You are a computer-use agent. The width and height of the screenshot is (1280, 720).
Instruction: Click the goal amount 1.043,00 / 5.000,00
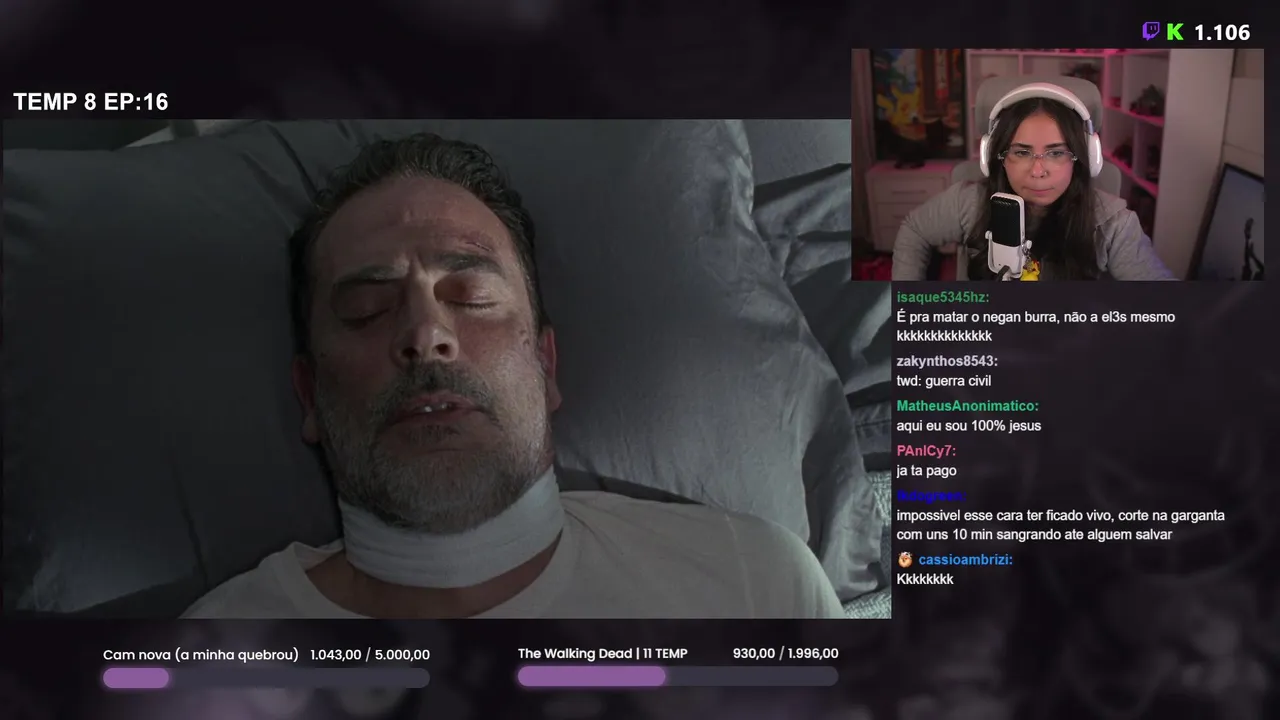[370, 655]
